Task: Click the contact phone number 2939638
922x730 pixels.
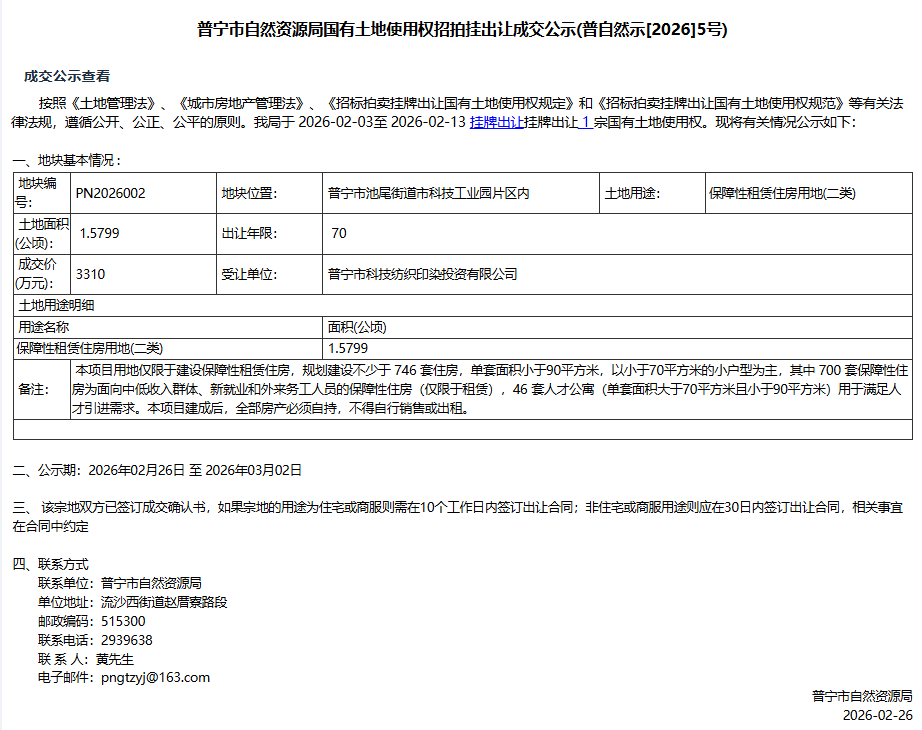Action: pyautogui.click(x=127, y=640)
